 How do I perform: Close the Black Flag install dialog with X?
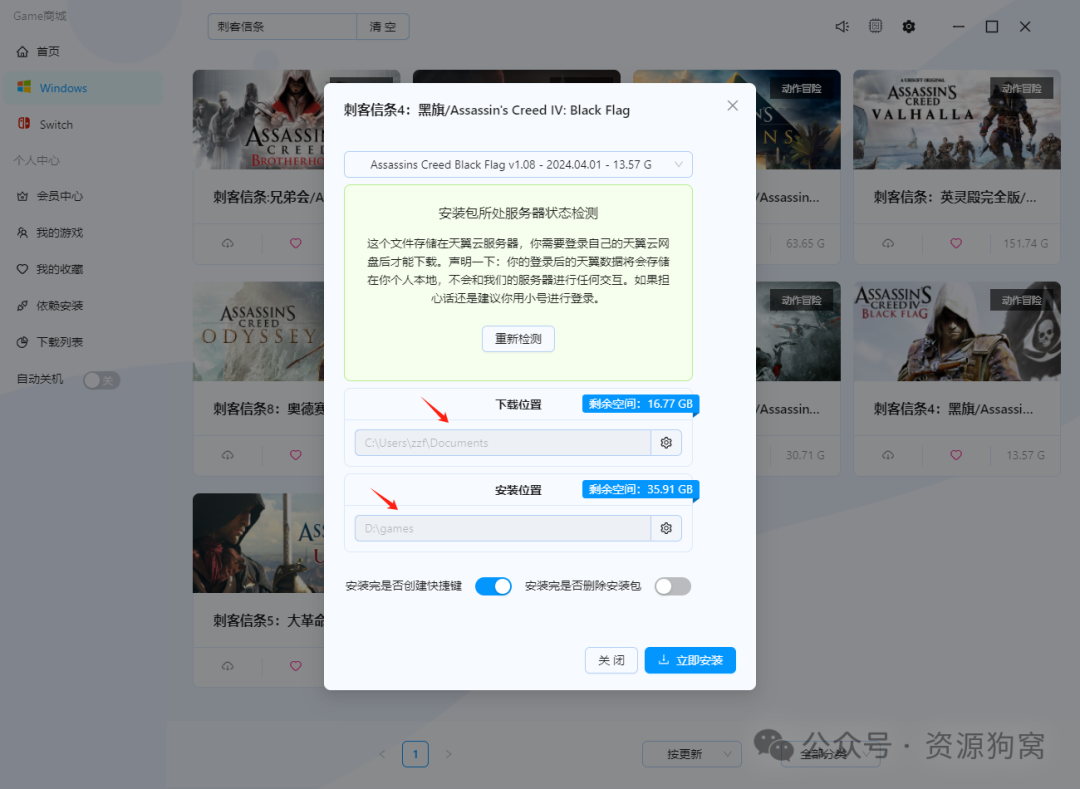tap(733, 105)
